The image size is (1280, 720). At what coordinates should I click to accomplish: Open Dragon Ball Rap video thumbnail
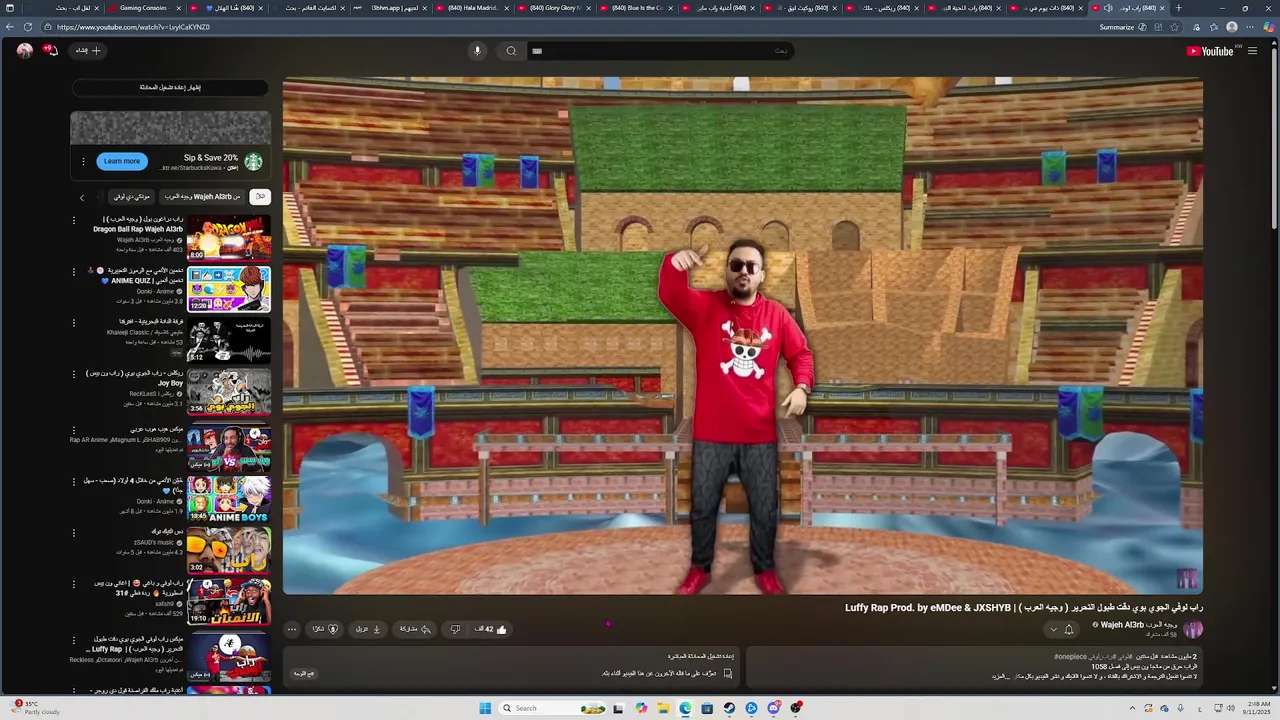click(x=229, y=238)
